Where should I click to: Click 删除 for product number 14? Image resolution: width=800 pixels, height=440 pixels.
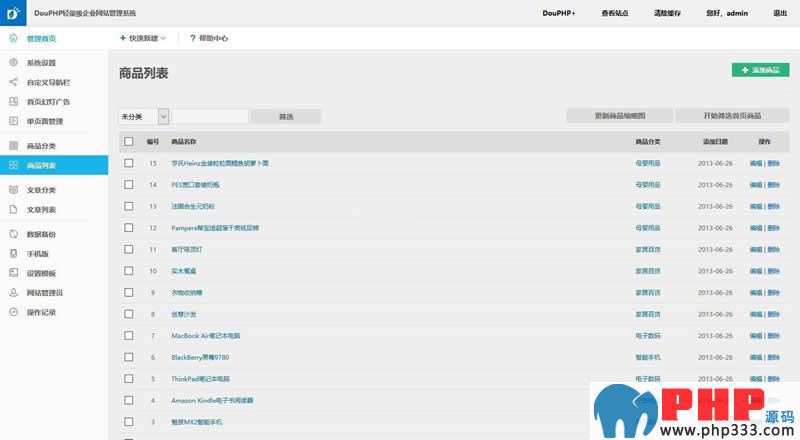click(773, 185)
